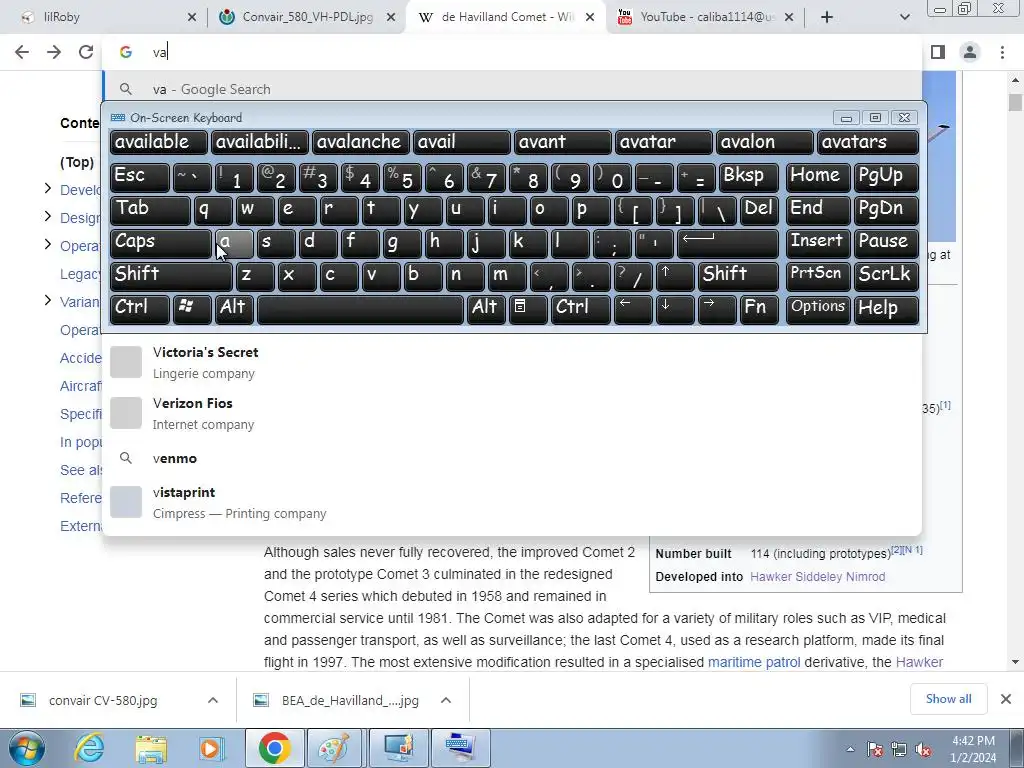
Task: Switch to the Convair_580_VH-PDL.jpg tab
Action: pos(307,17)
